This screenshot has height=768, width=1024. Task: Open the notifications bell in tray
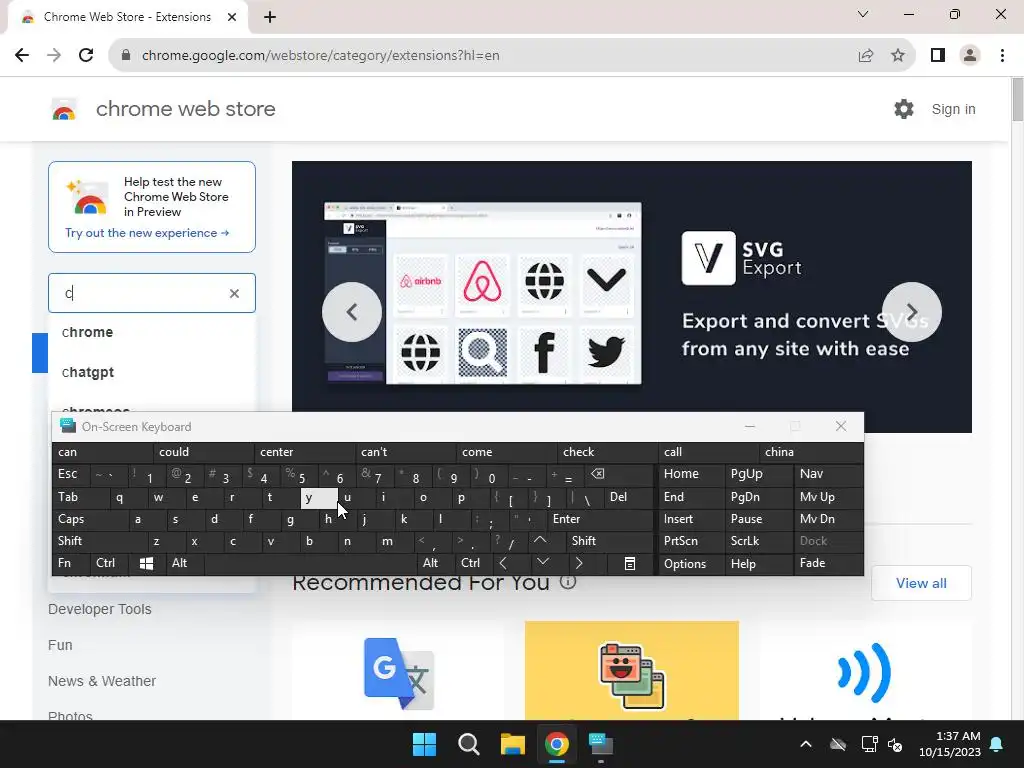tap(997, 744)
